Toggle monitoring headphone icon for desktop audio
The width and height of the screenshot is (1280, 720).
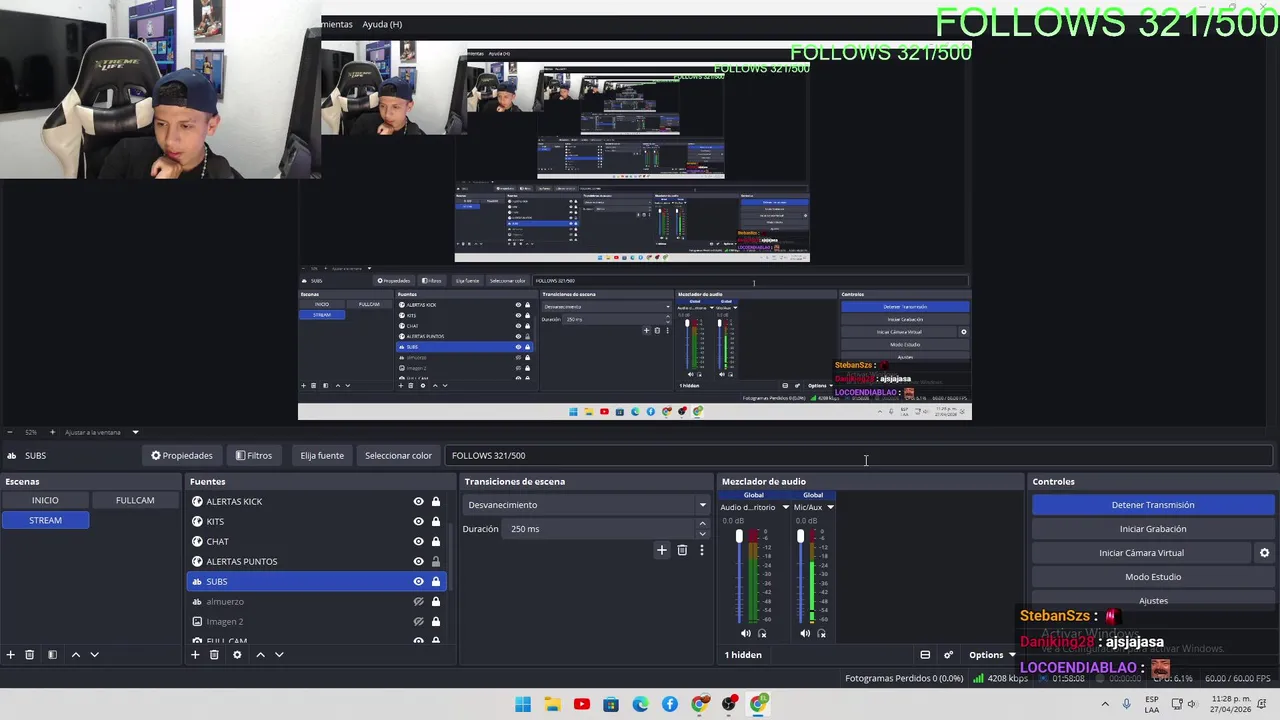[762, 633]
